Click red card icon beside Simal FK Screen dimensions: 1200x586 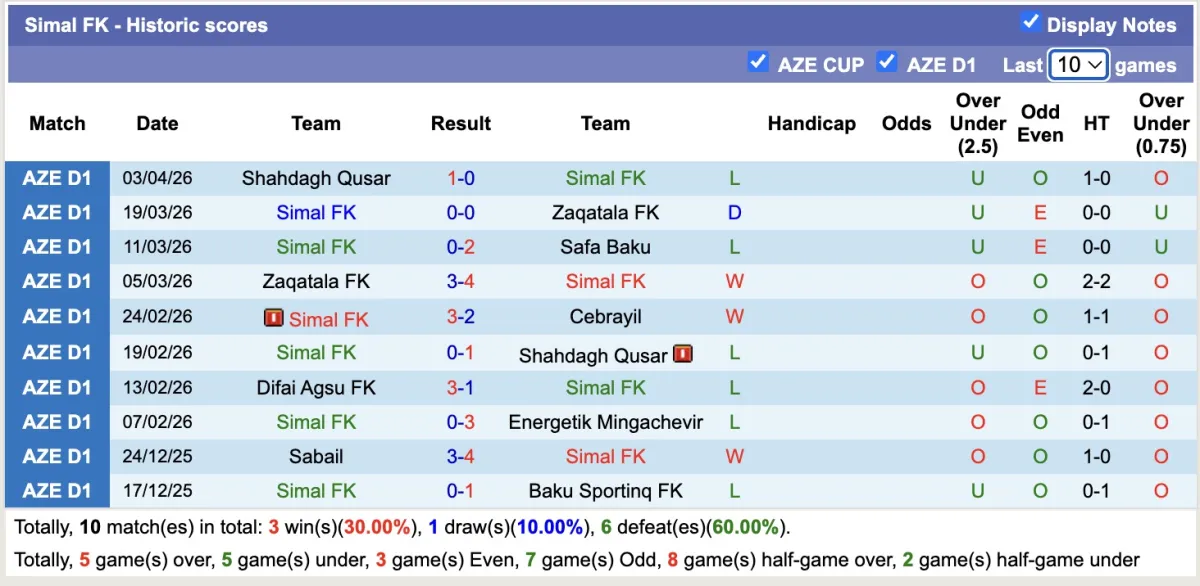[273, 318]
